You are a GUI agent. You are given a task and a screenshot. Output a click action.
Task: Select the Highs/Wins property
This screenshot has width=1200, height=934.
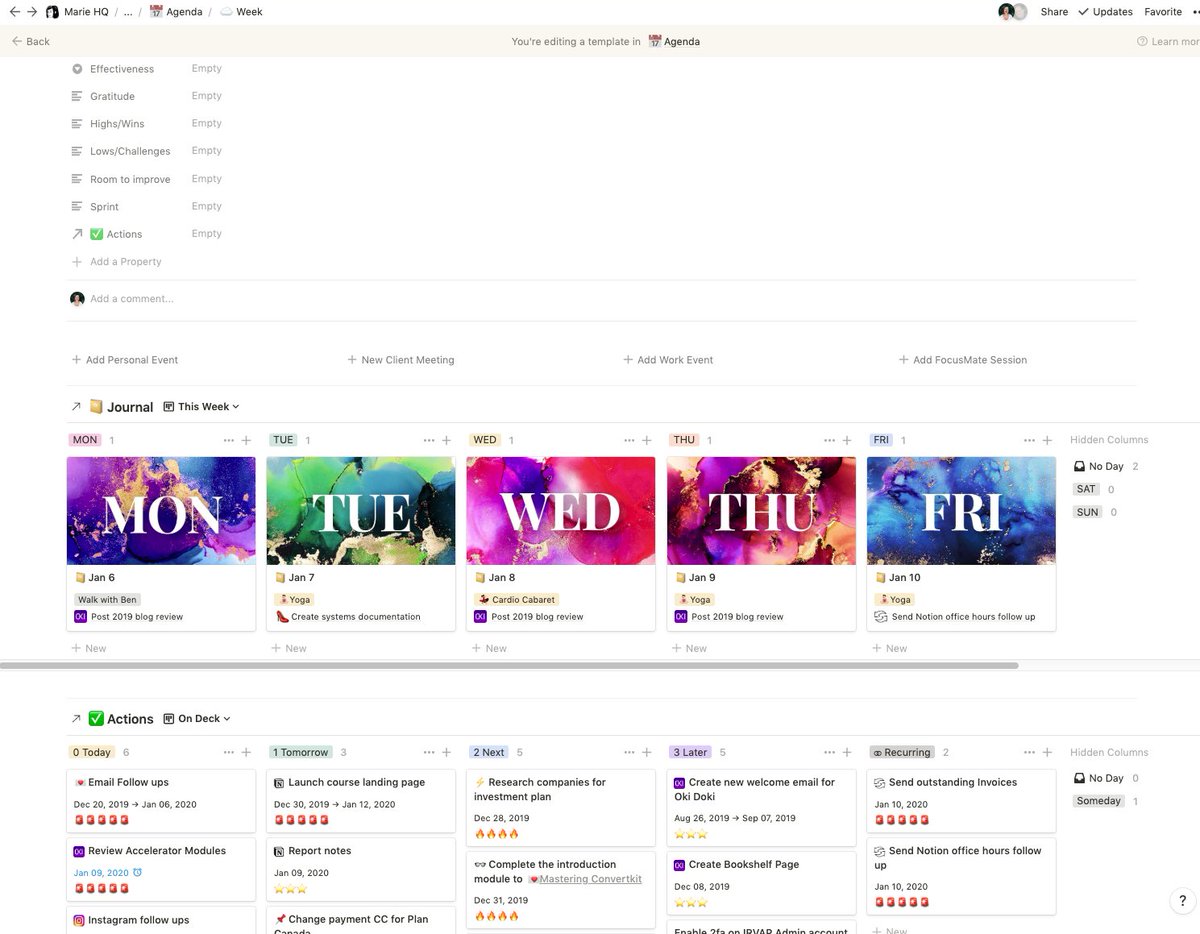click(x=117, y=124)
